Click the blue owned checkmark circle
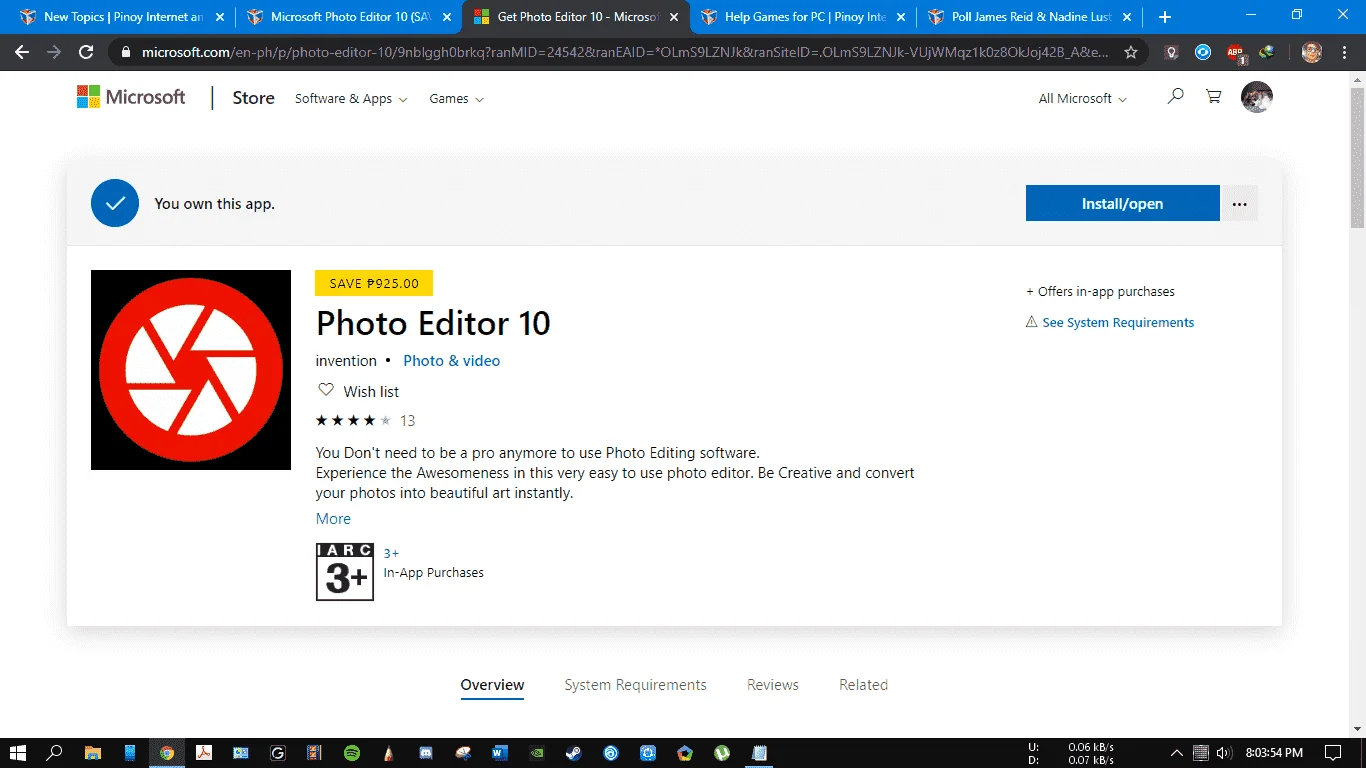Viewport: 1366px width, 768px height. click(115, 203)
